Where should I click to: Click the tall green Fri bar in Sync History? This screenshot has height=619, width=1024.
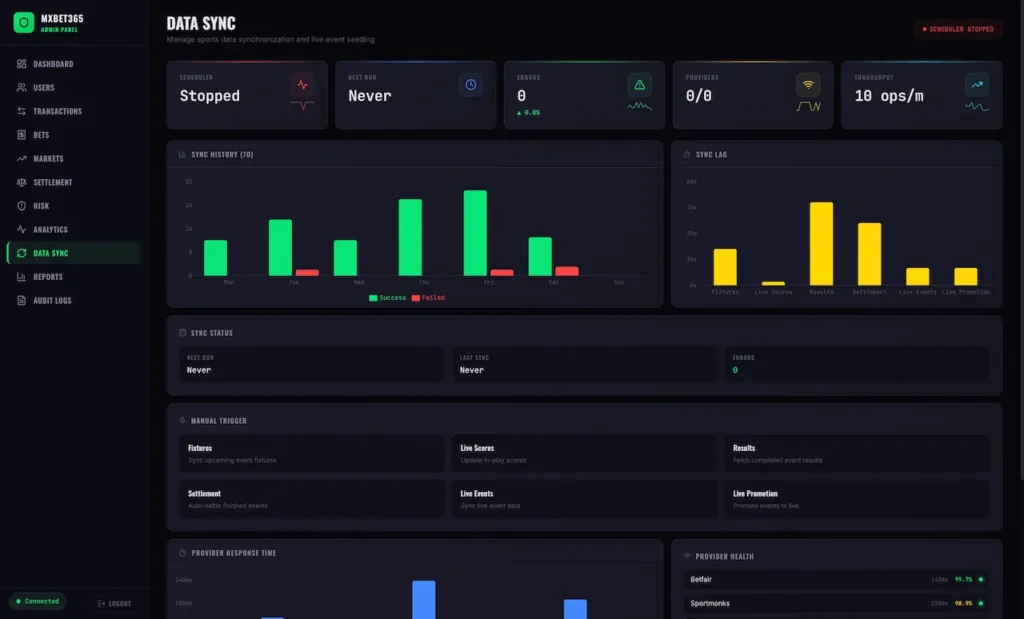click(x=475, y=232)
